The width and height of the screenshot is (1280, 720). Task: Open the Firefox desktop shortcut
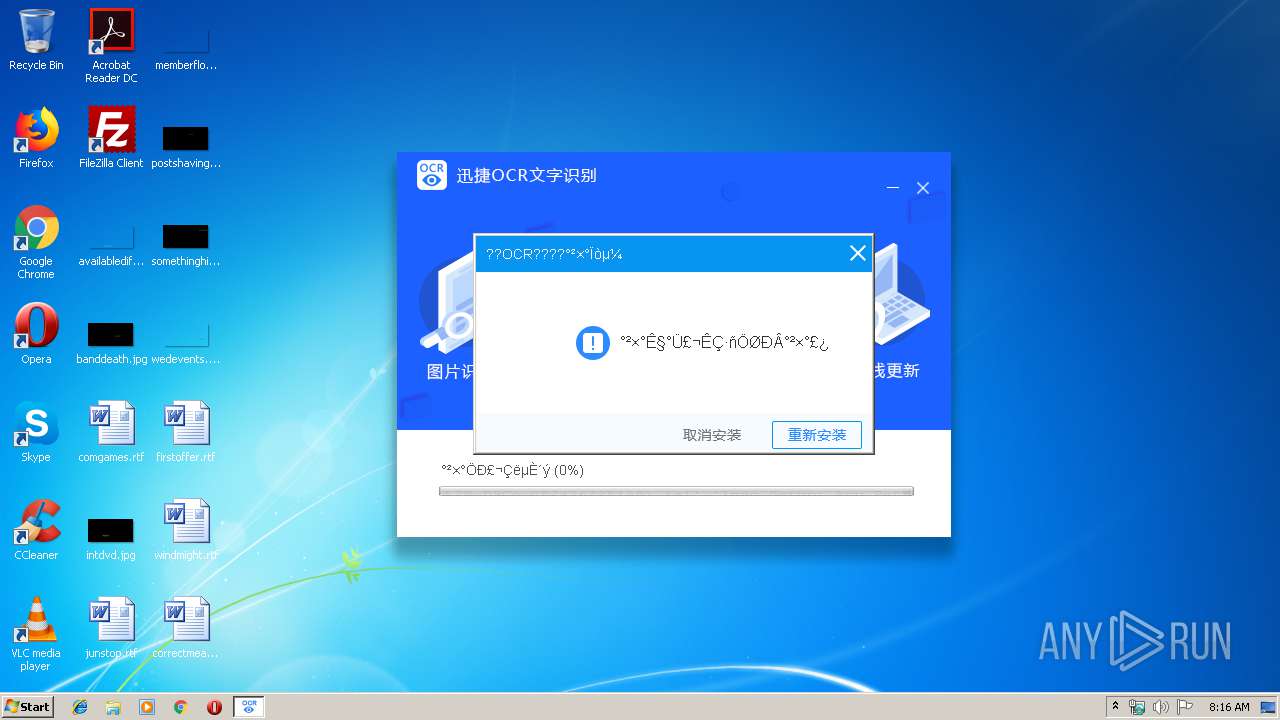coord(36,138)
